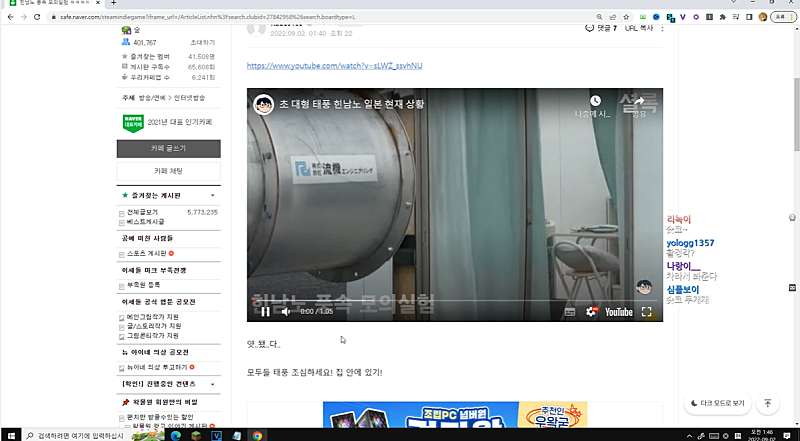Image resolution: width=800 pixels, height=441 pixels.
Task: Click the purple V extension icon
Action: point(683,17)
